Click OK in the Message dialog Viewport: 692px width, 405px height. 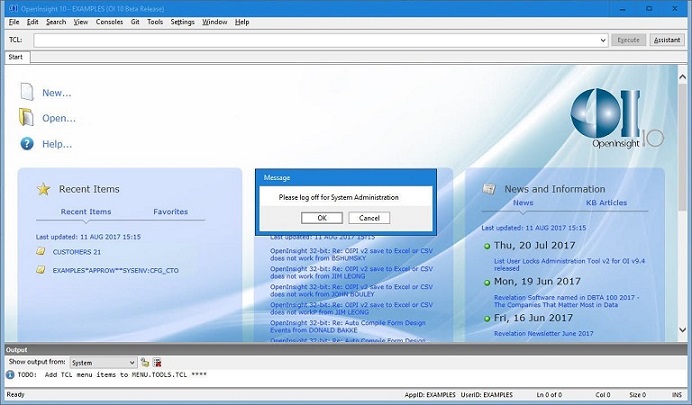pos(322,218)
